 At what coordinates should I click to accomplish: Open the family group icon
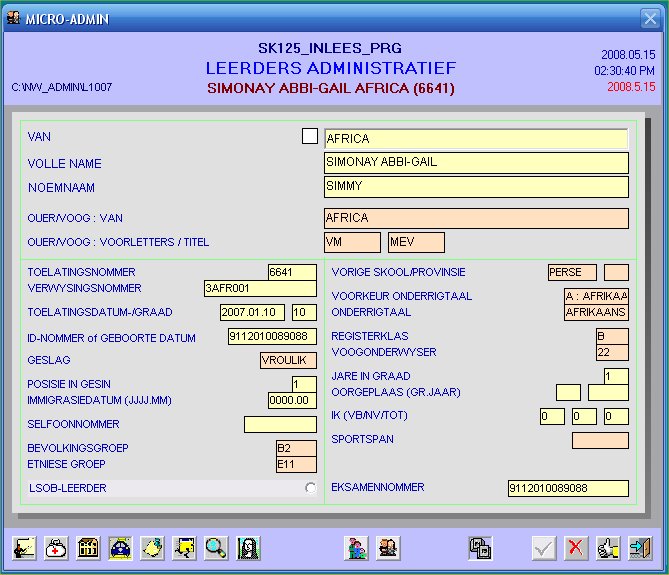[355, 547]
